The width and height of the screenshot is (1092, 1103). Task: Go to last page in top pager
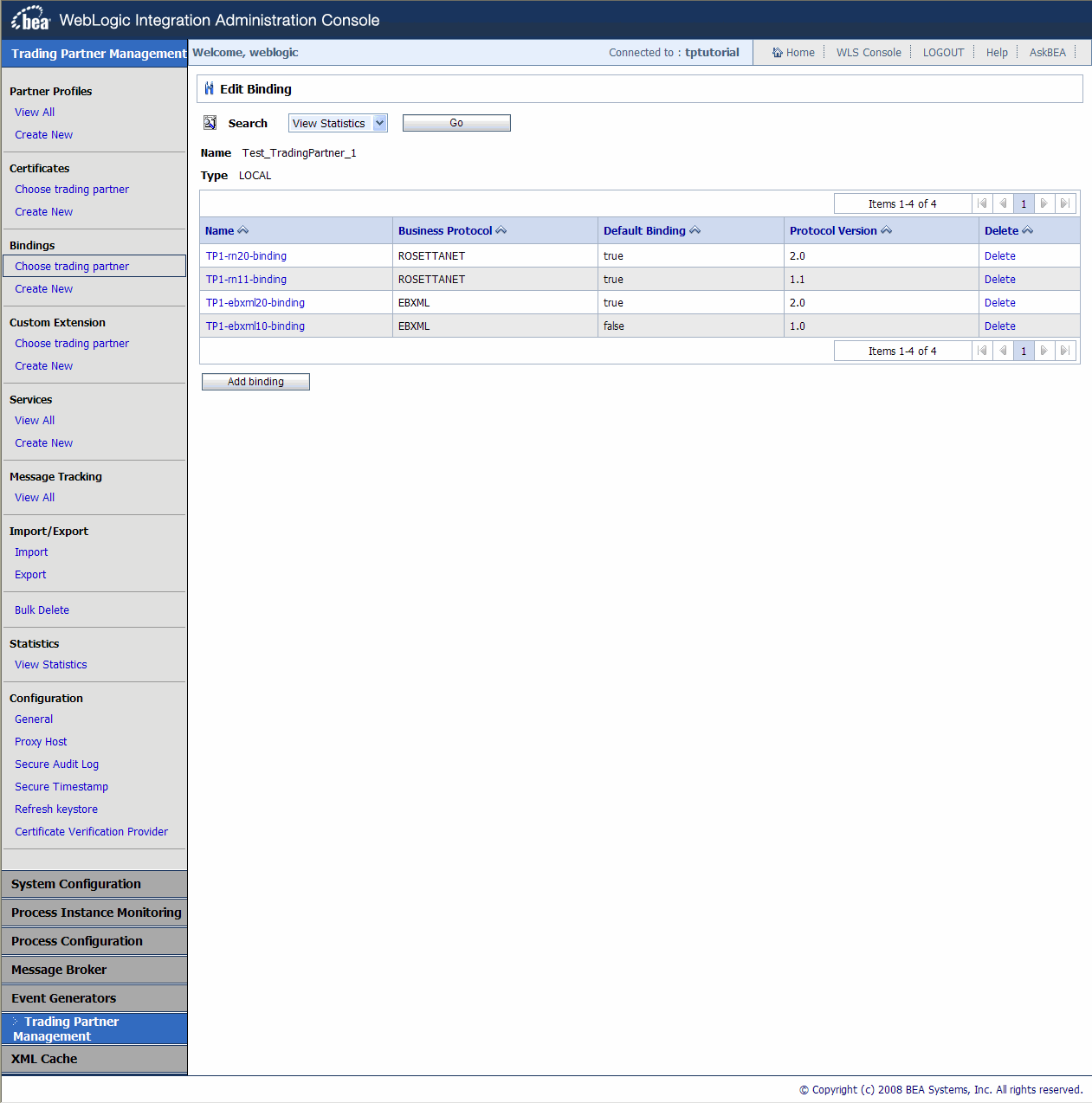(1065, 203)
